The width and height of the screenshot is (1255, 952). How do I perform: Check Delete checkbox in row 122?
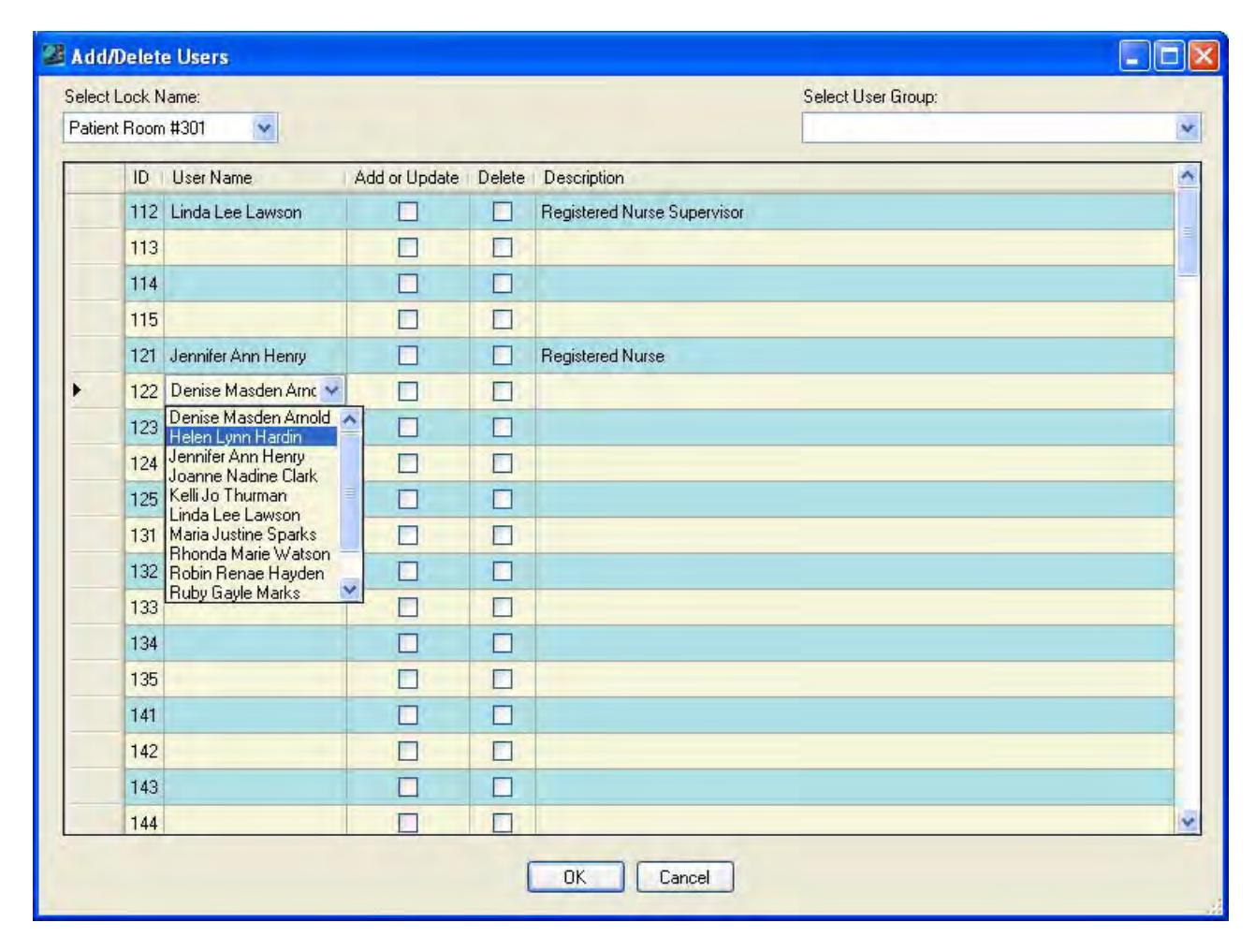click(x=503, y=391)
